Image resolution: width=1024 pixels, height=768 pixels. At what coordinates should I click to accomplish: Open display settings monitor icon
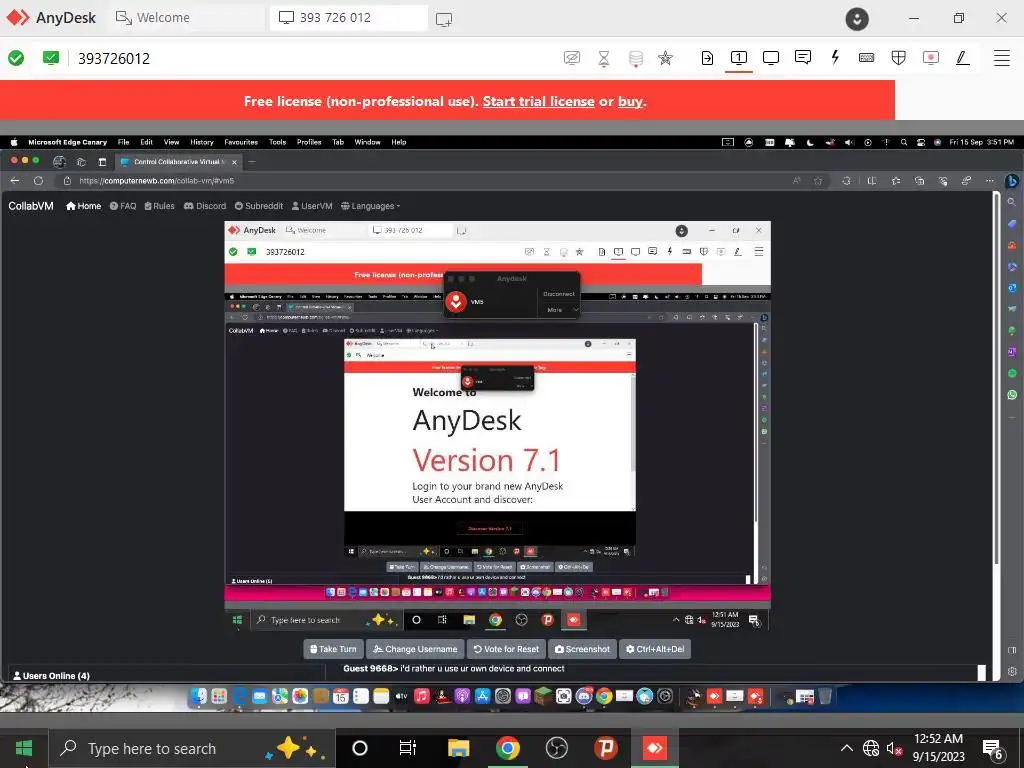click(x=771, y=58)
